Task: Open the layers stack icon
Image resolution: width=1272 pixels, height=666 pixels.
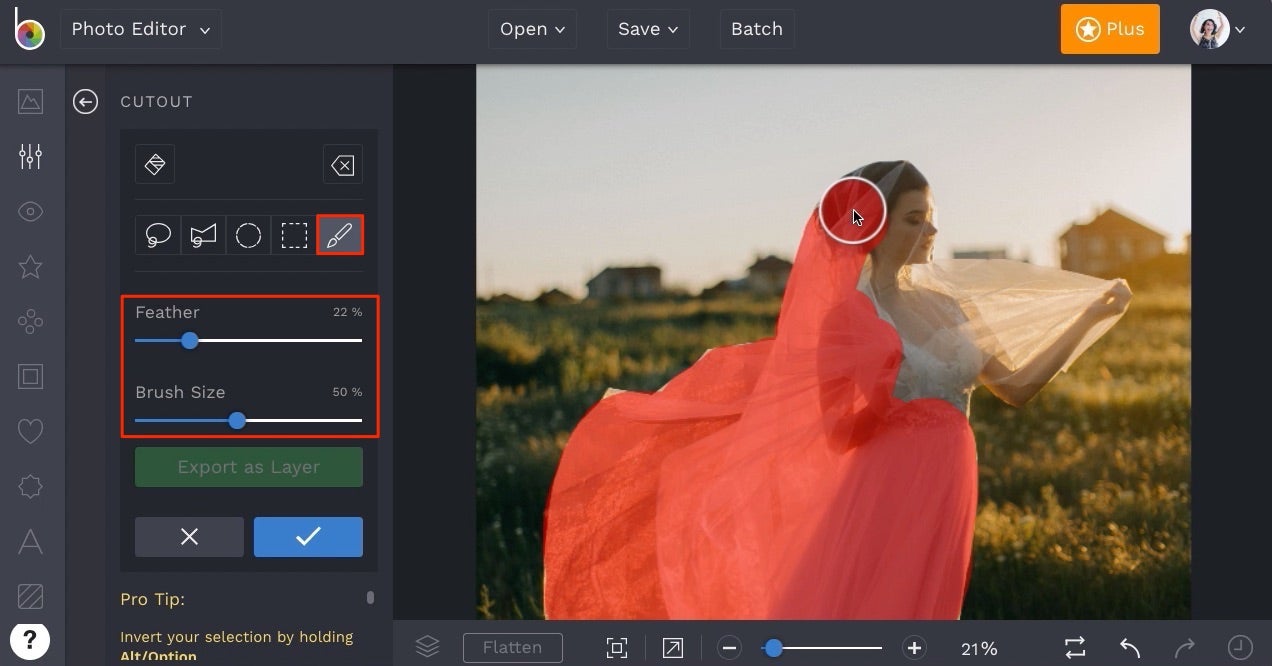Action: [427, 648]
